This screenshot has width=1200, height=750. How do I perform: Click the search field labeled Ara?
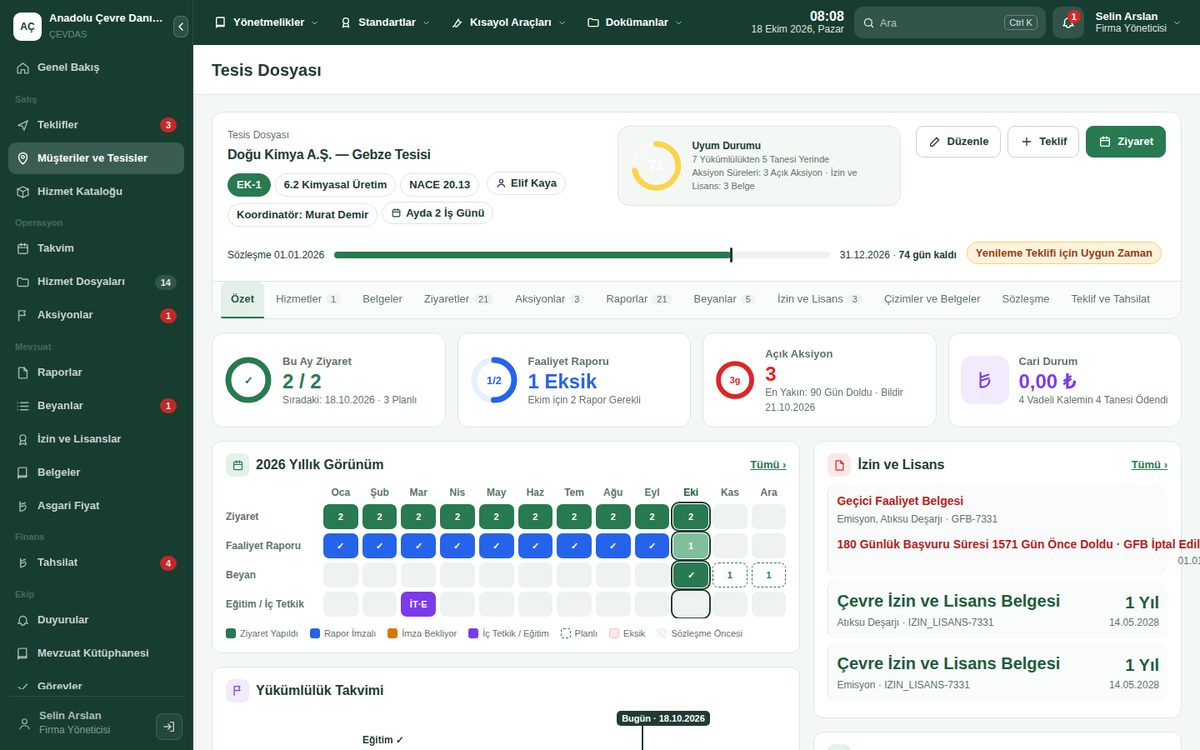[x=950, y=22]
